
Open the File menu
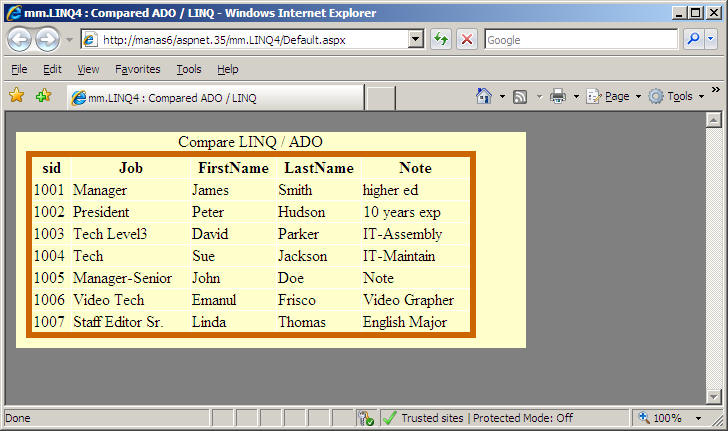coord(19,69)
